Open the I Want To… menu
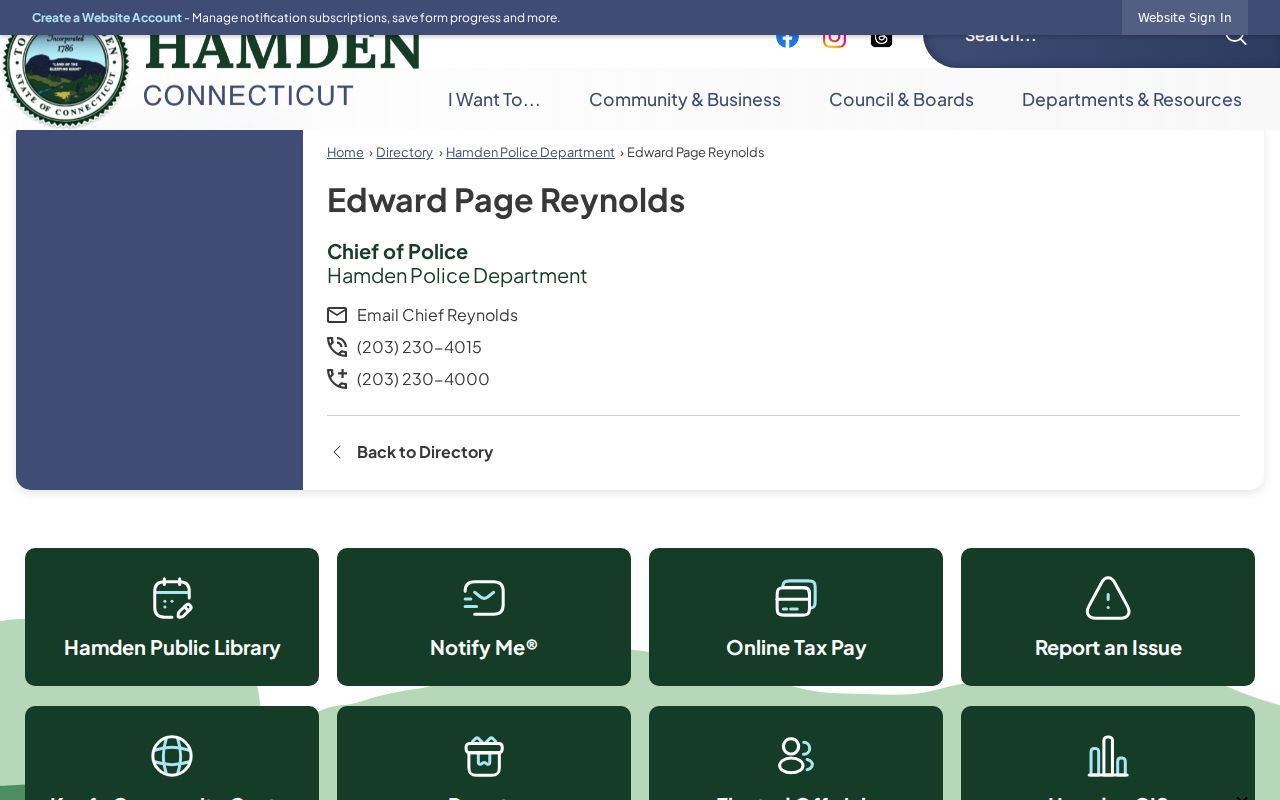Image resolution: width=1280 pixels, height=800 pixels. 494,99
